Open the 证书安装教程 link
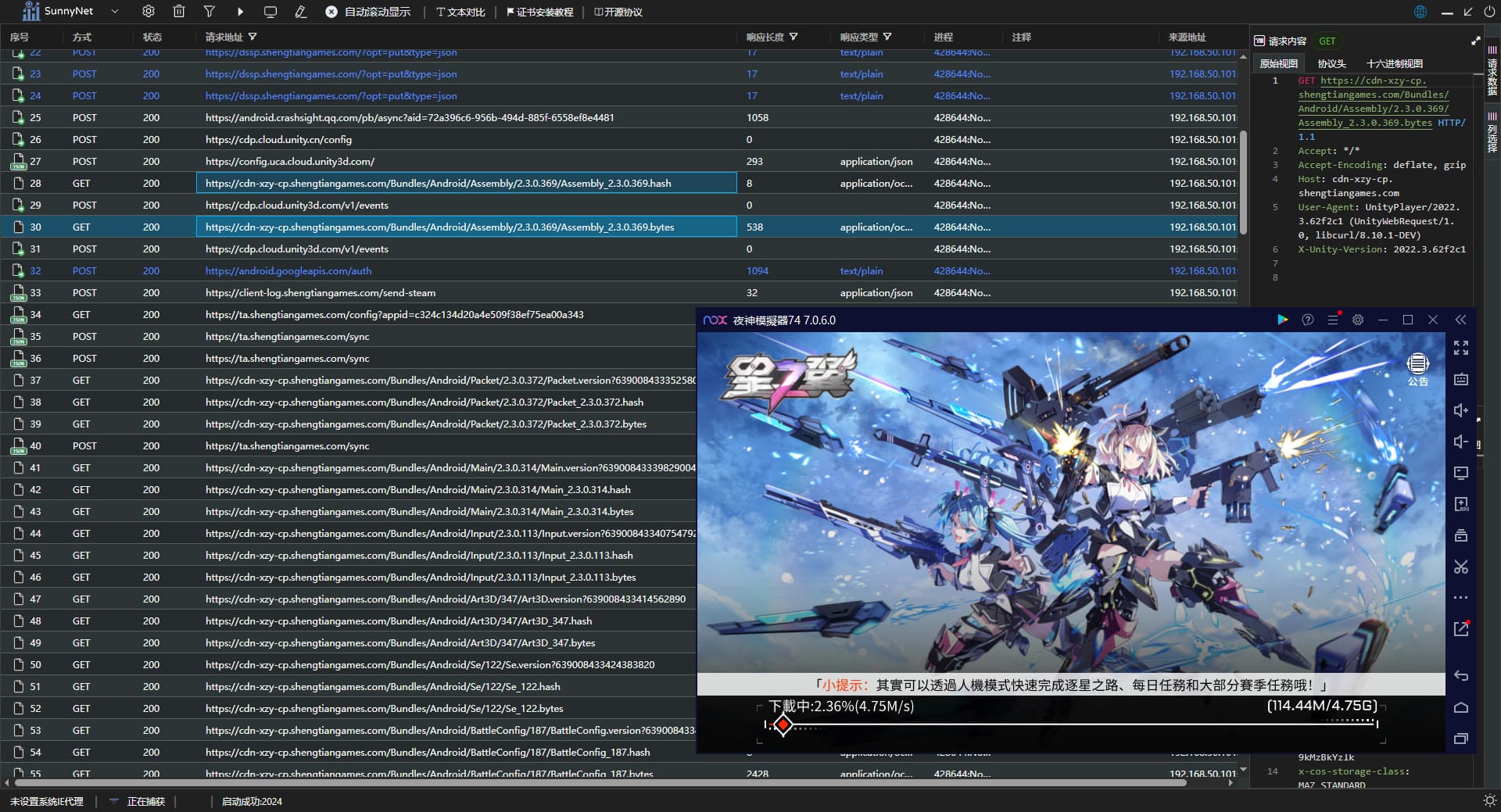Viewport: 1501px width, 812px height. click(x=540, y=12)
